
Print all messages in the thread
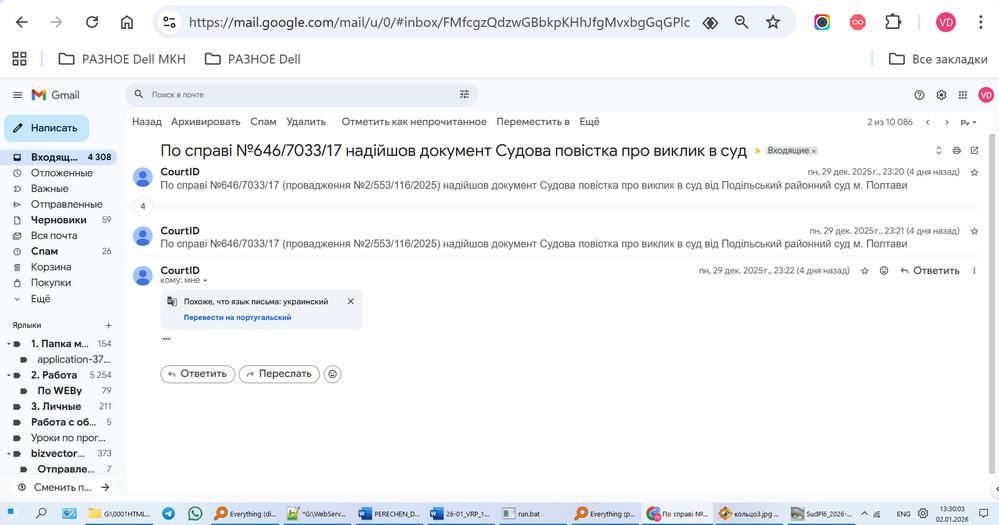[x=956, y=150]
